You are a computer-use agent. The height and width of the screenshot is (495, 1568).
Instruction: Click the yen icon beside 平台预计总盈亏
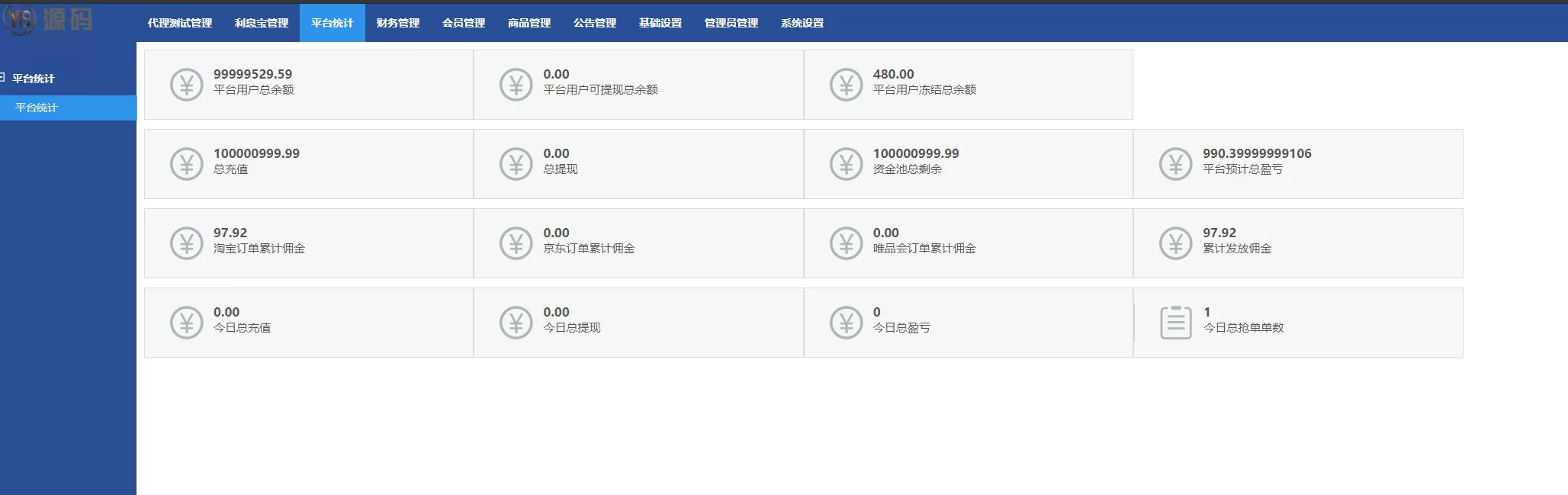1175,164
